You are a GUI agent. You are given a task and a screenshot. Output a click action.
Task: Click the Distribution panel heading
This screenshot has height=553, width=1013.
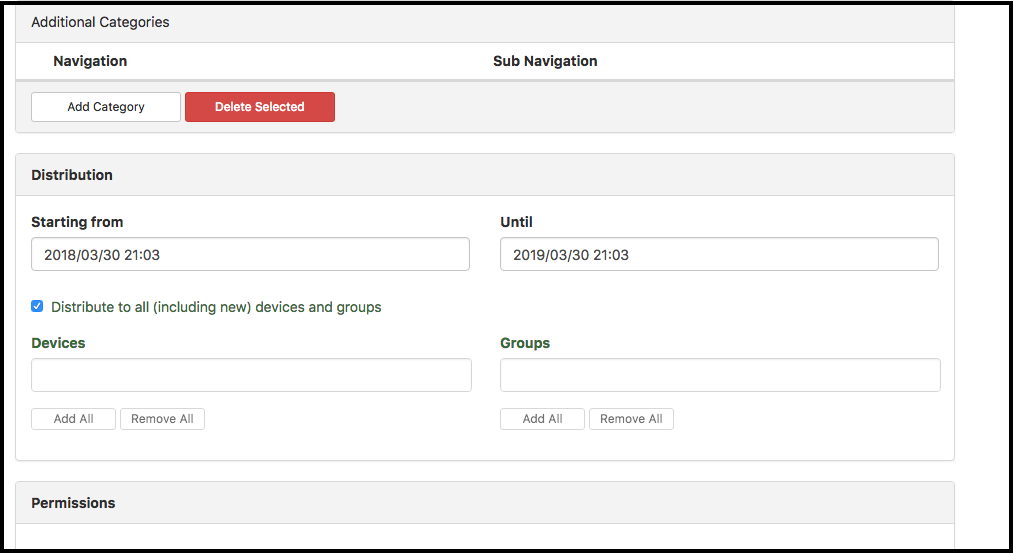72,175
